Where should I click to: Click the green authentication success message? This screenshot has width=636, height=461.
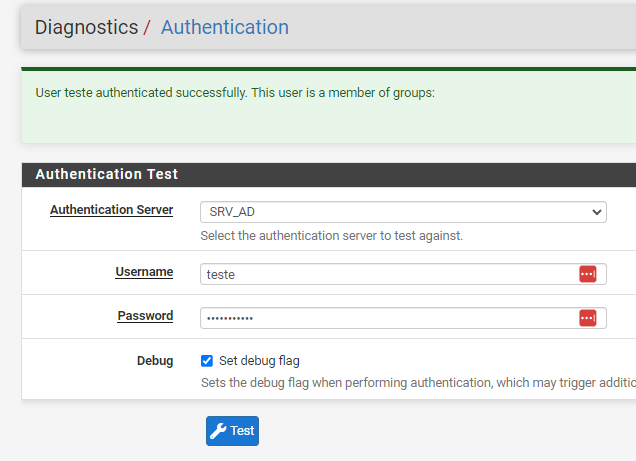pos(235,93)
